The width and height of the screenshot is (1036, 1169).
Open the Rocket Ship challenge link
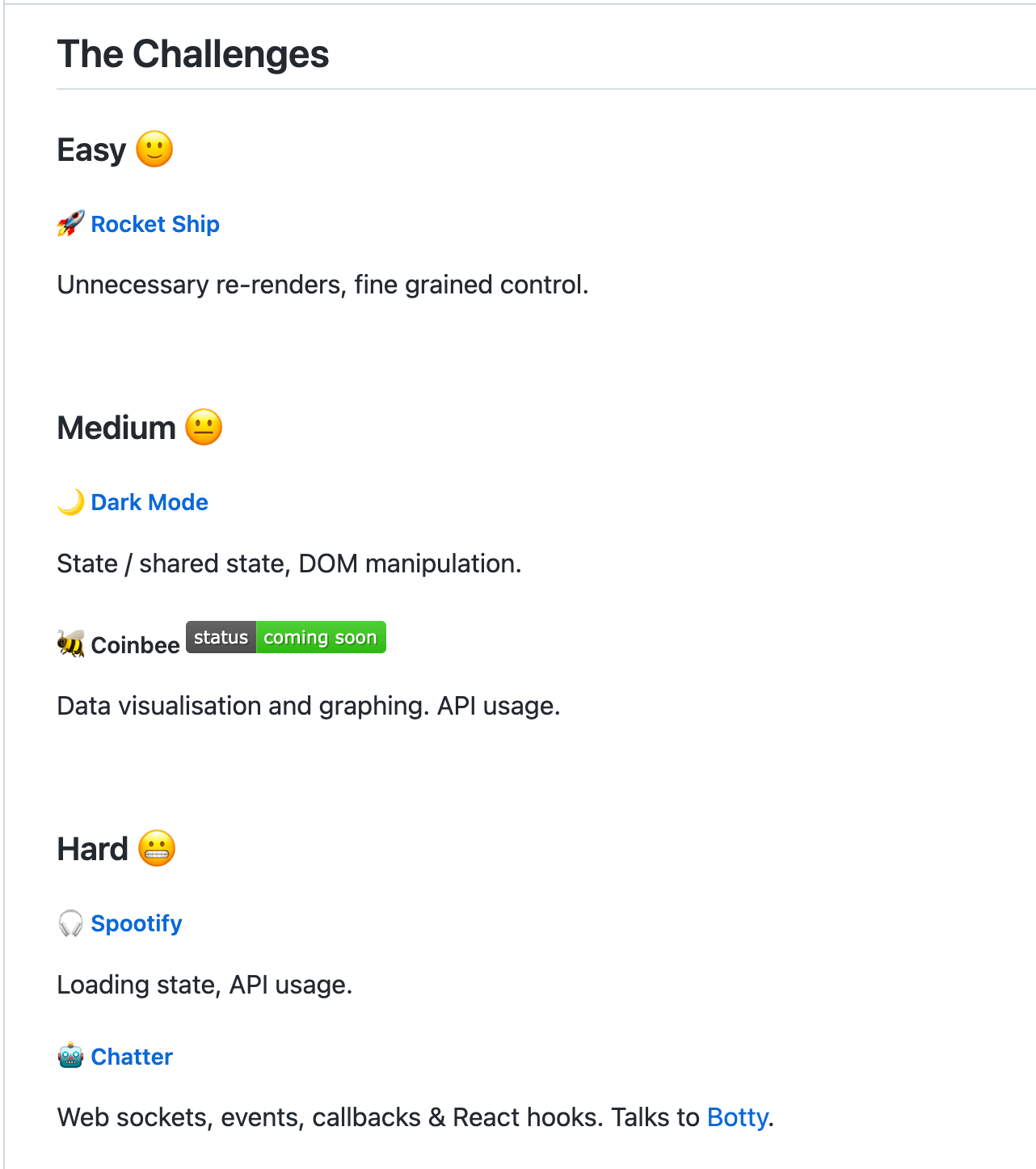[x=155, y=224]
